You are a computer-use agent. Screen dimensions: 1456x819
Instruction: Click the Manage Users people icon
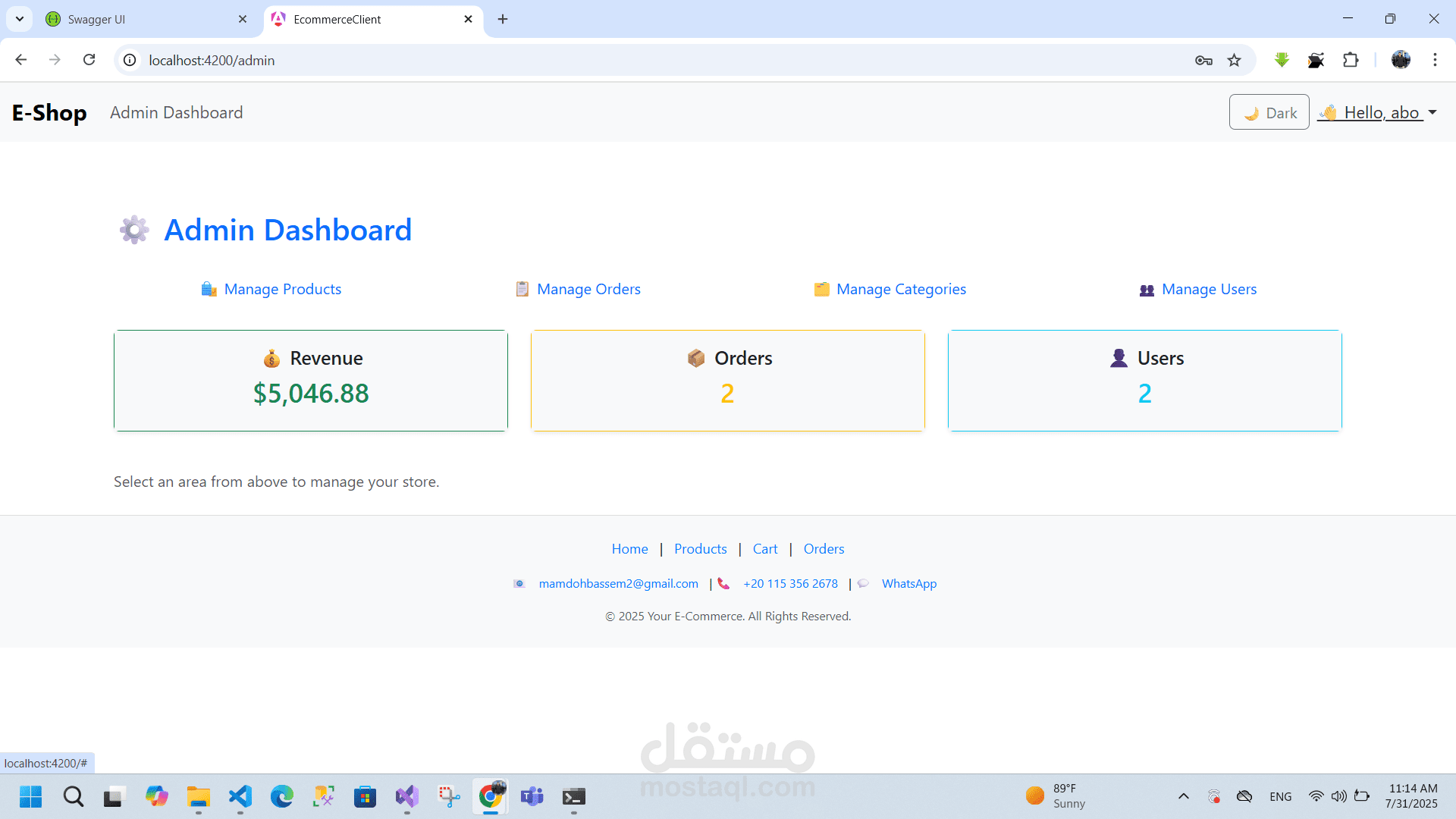coord(1147,290)
